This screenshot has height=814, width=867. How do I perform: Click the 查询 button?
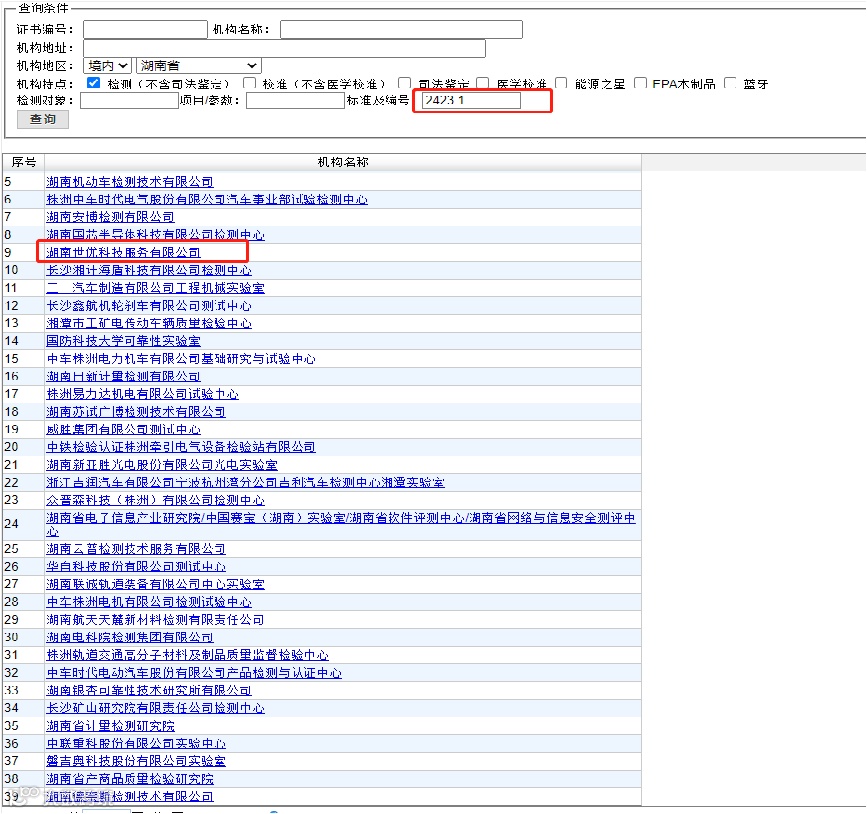pyautogui.click(x=43, y=119)
